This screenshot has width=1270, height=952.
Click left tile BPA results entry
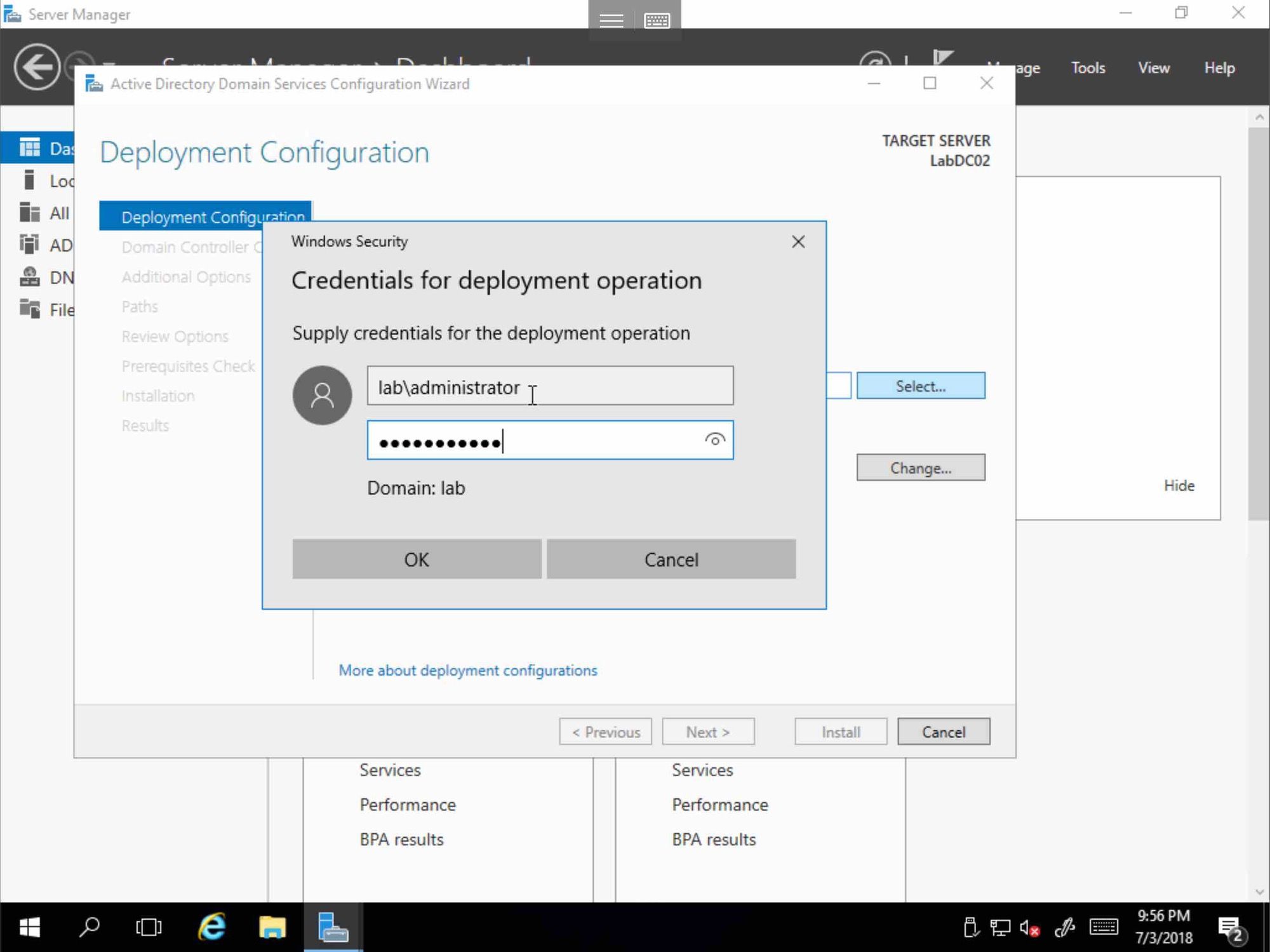[401, 840]
